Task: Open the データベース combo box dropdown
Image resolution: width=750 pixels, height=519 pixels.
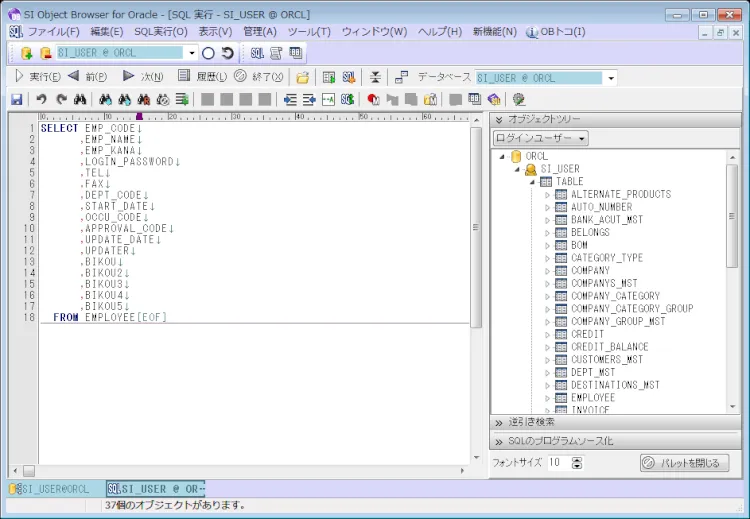Action: pos(611,78)
